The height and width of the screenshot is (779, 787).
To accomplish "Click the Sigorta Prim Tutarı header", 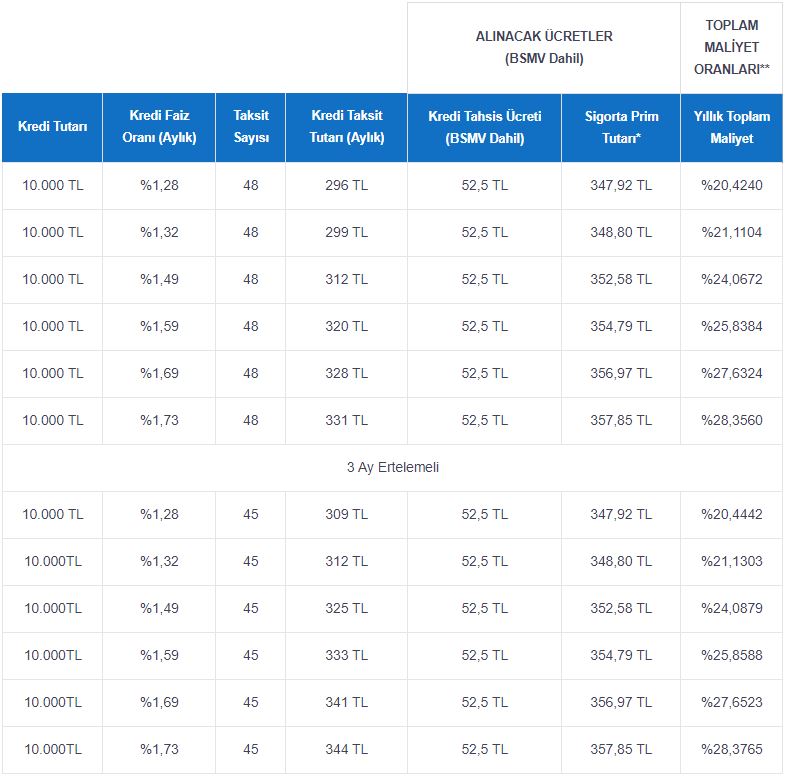I will point(621,127).
